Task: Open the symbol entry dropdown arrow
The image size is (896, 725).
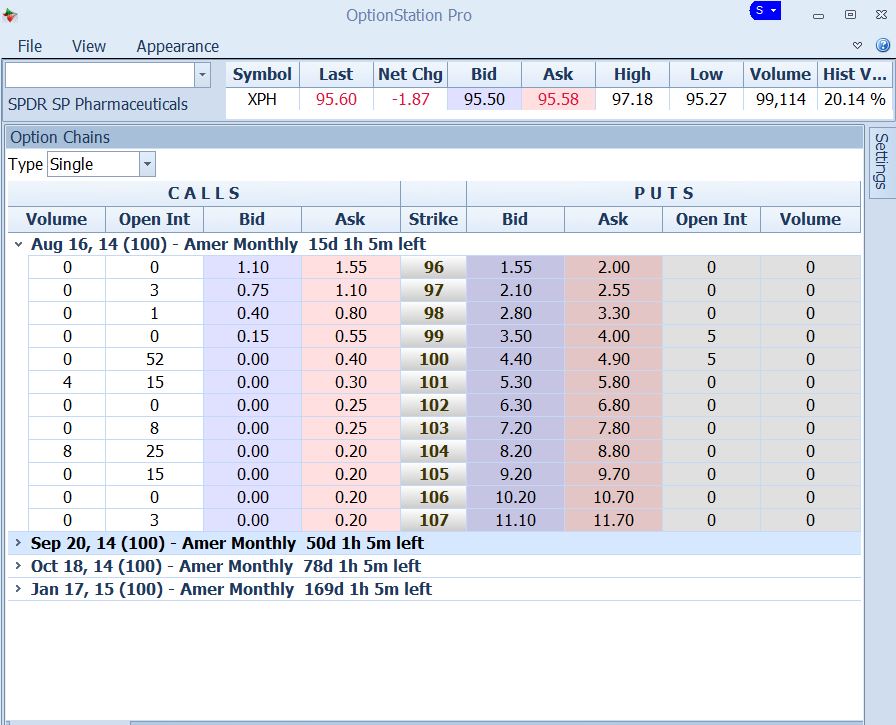Action: (202, 75)
